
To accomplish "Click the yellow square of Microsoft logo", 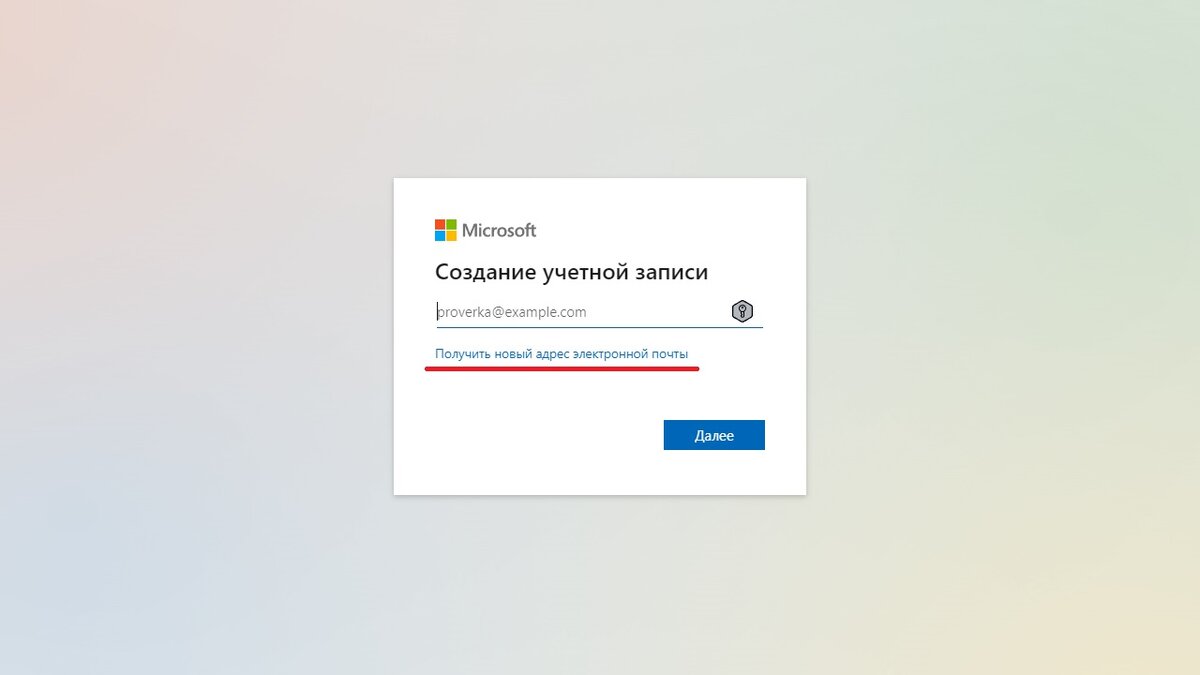I will (451, 236).
